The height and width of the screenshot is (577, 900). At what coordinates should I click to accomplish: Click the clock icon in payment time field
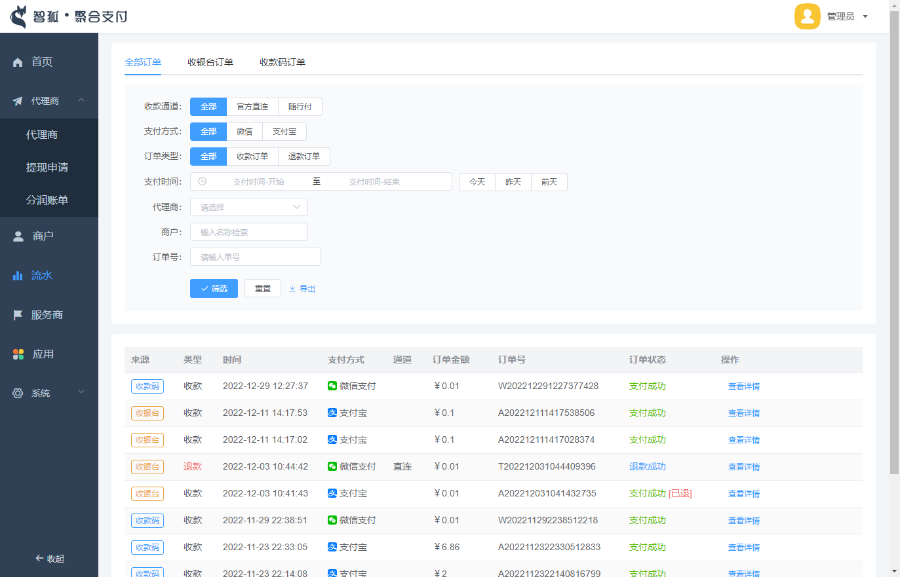pyautogui.click(x=202, y=181)
